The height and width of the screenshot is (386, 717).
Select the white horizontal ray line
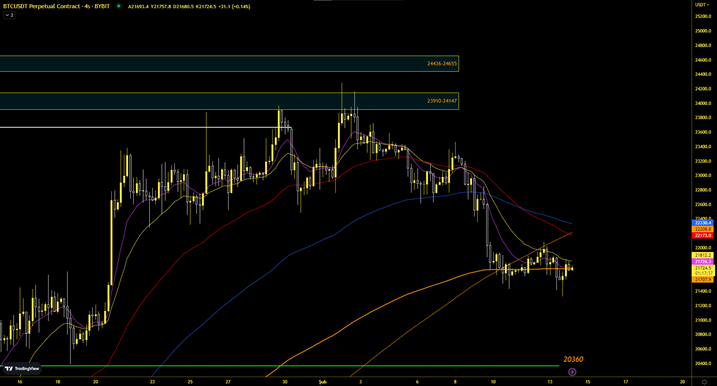point(145,127)
